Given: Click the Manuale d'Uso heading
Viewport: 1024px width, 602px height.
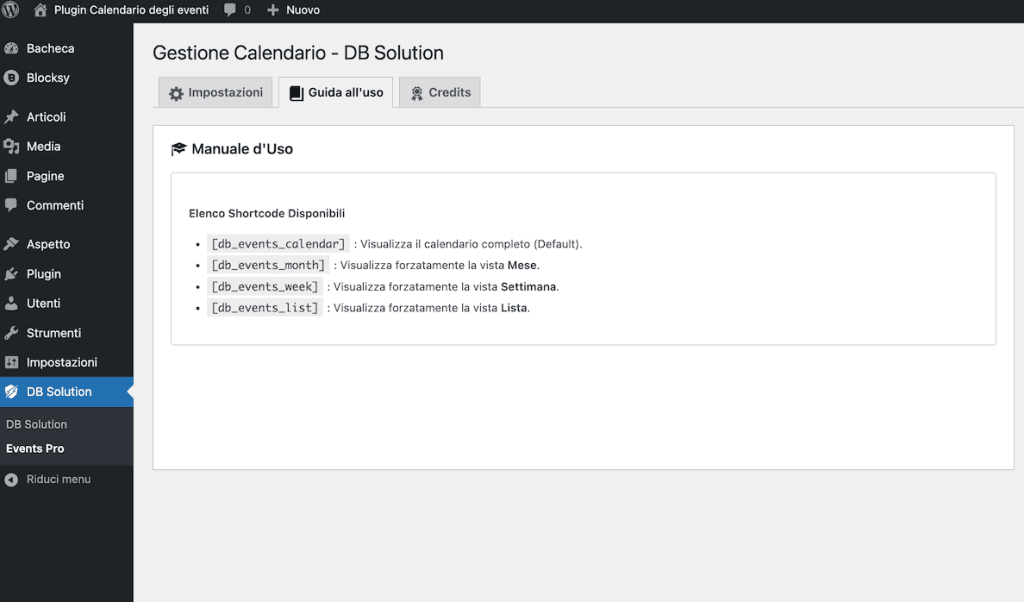Looking at the screenshot, I should (x=242, y=149).
